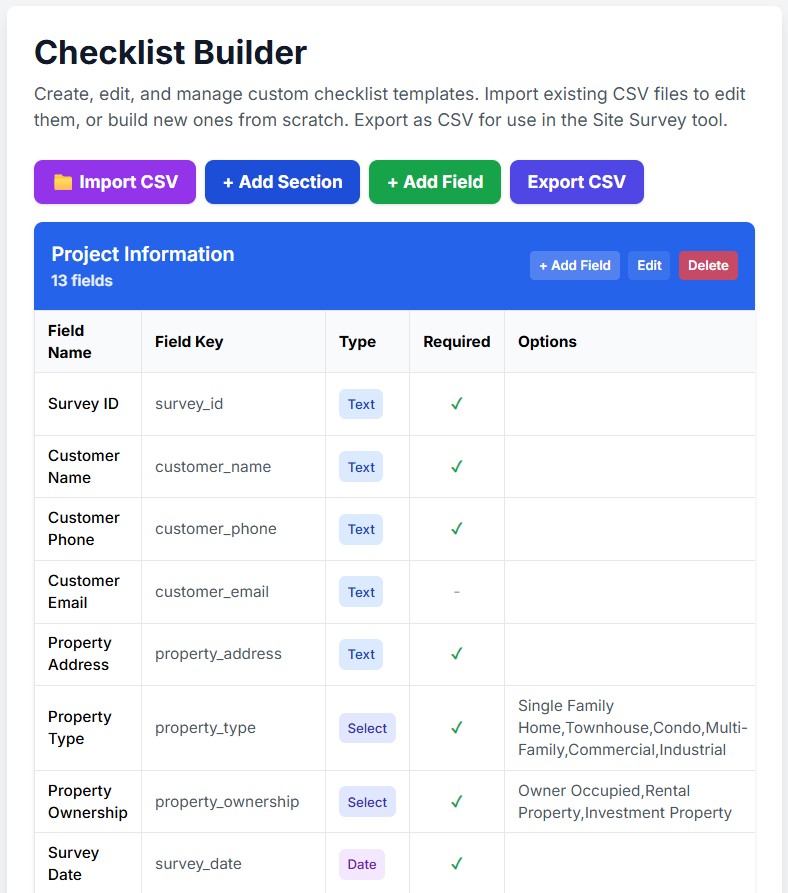
Task: Click the options list for Property Type
Action: coord(630,728)
